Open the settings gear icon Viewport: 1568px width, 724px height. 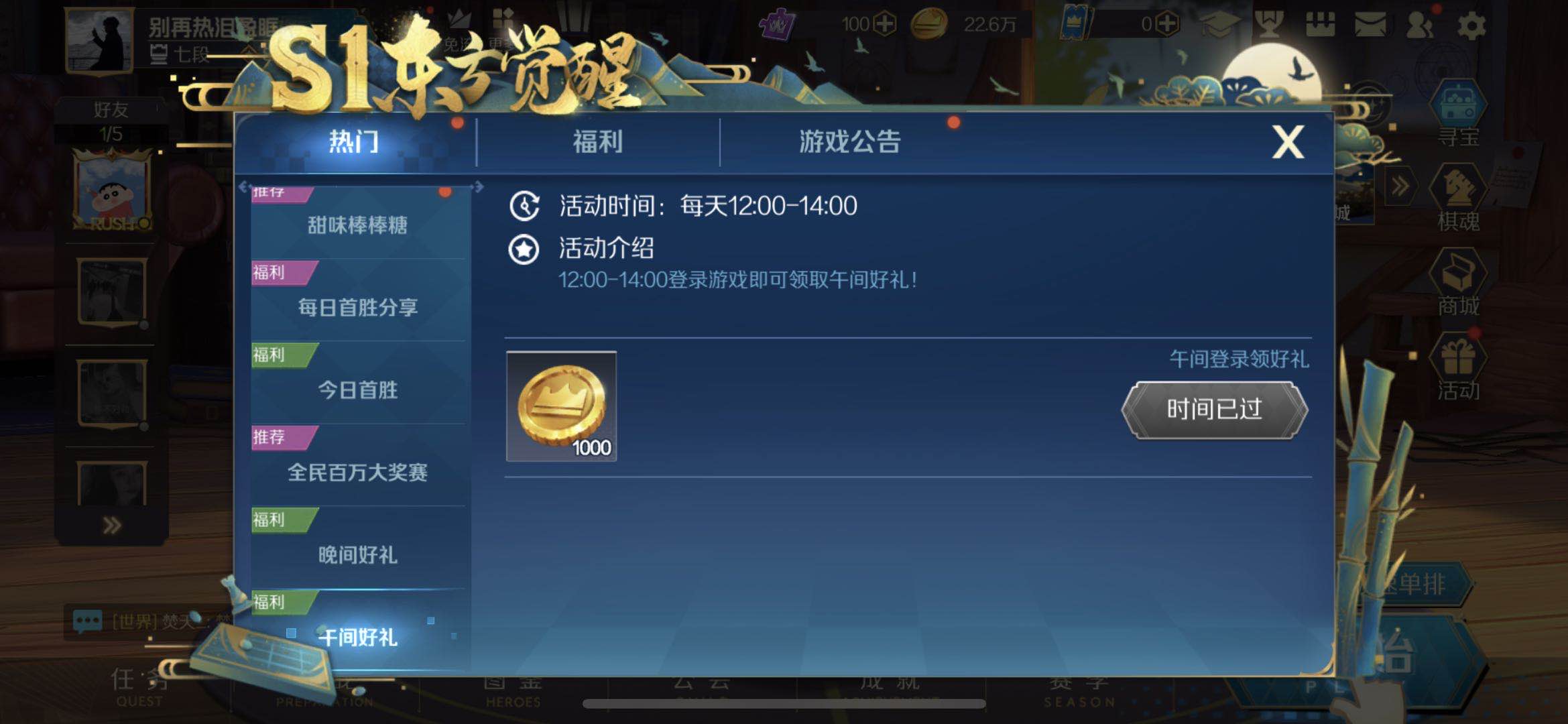[1471, 25]
